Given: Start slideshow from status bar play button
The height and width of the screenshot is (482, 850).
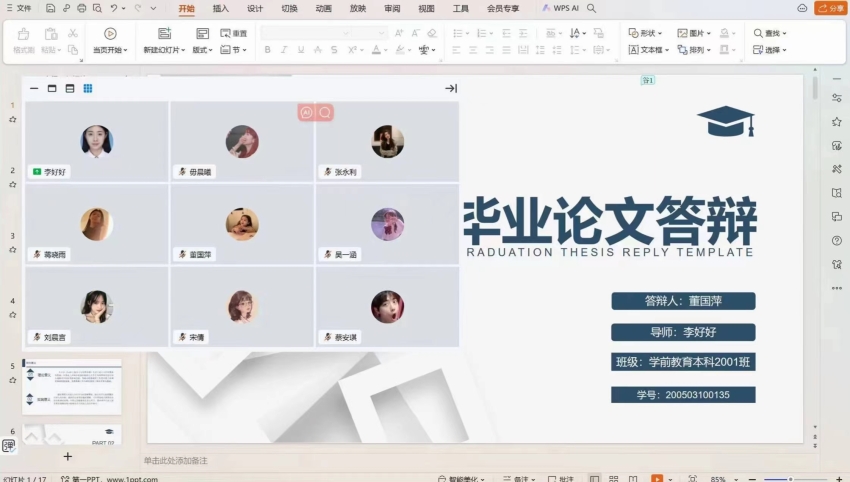Looking at the screenshot, I should point(657,479).
